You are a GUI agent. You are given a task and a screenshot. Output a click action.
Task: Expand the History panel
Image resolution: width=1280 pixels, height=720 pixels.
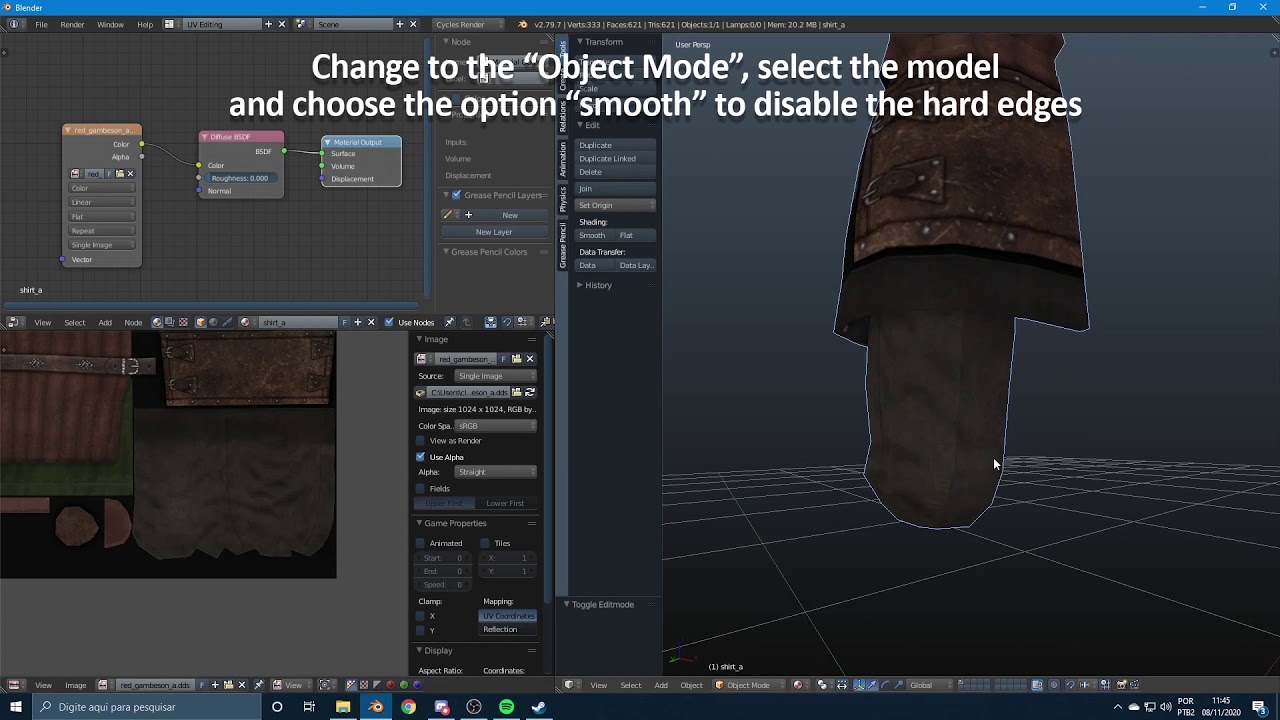(579, 285)
